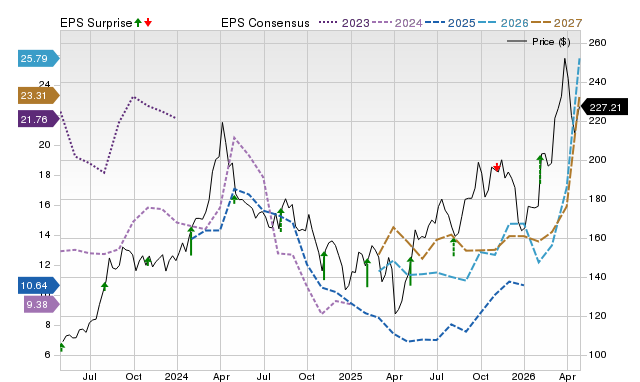Viewport: 640px width, 382px height.
Task: Click the 100 tick on the price axis
Action: [x=597, y=355]
